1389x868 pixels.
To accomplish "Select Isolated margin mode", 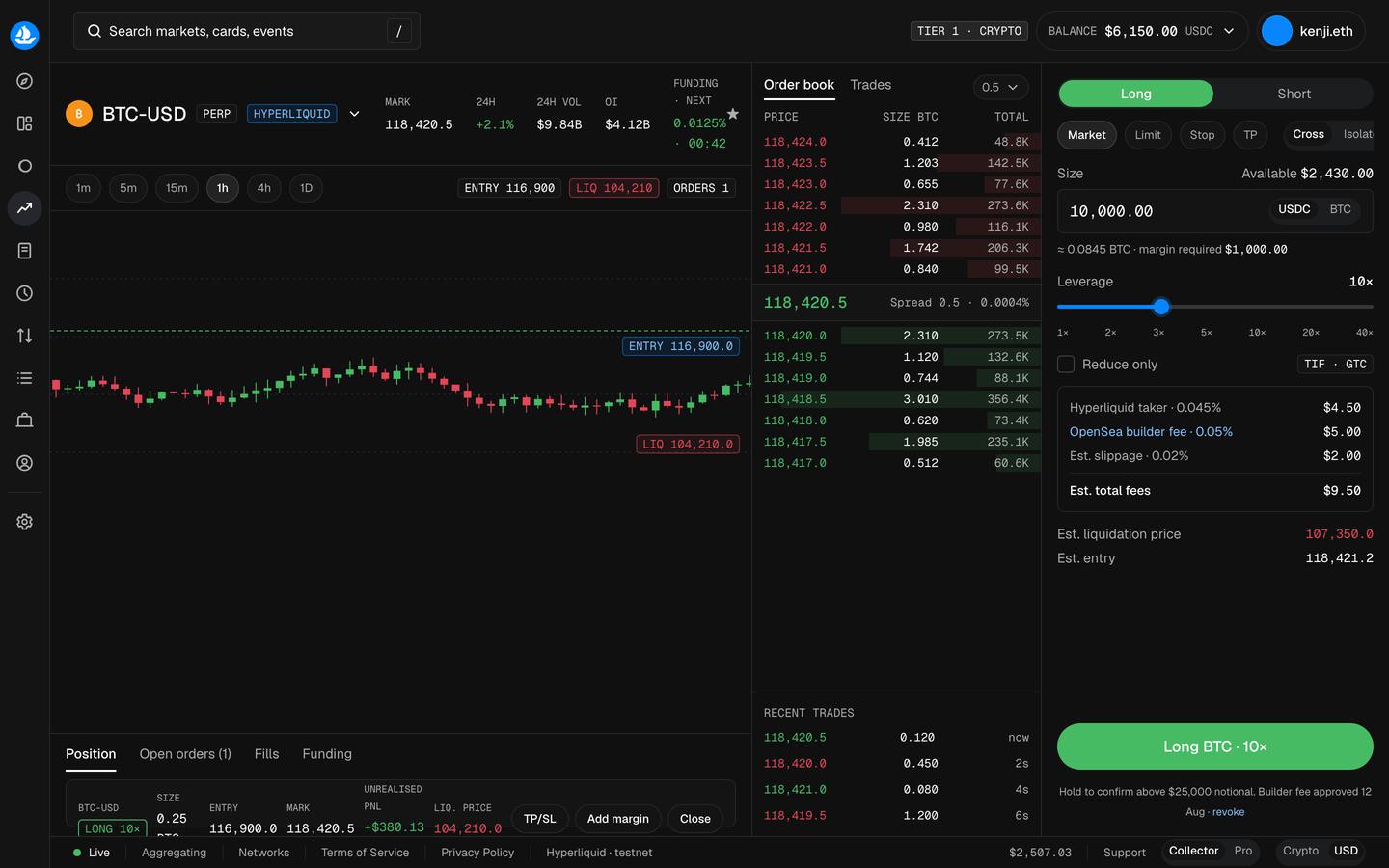I will 1357,134.
